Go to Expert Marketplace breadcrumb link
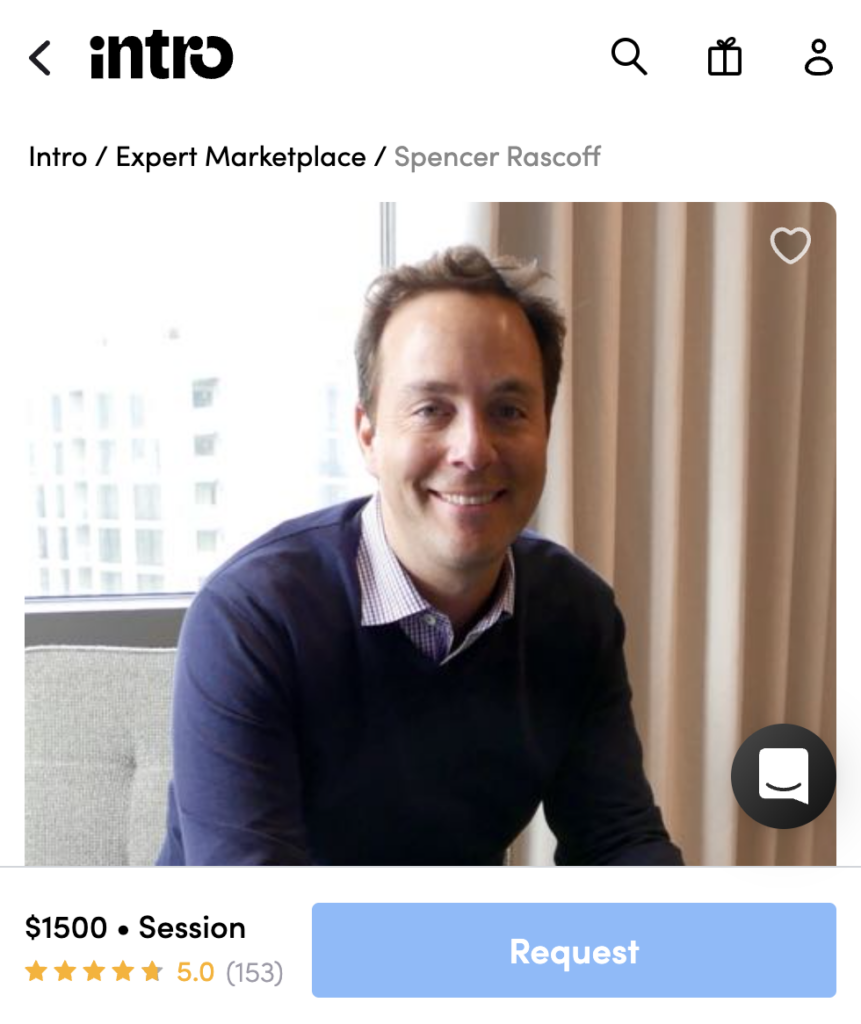 (x=240, y=157)
